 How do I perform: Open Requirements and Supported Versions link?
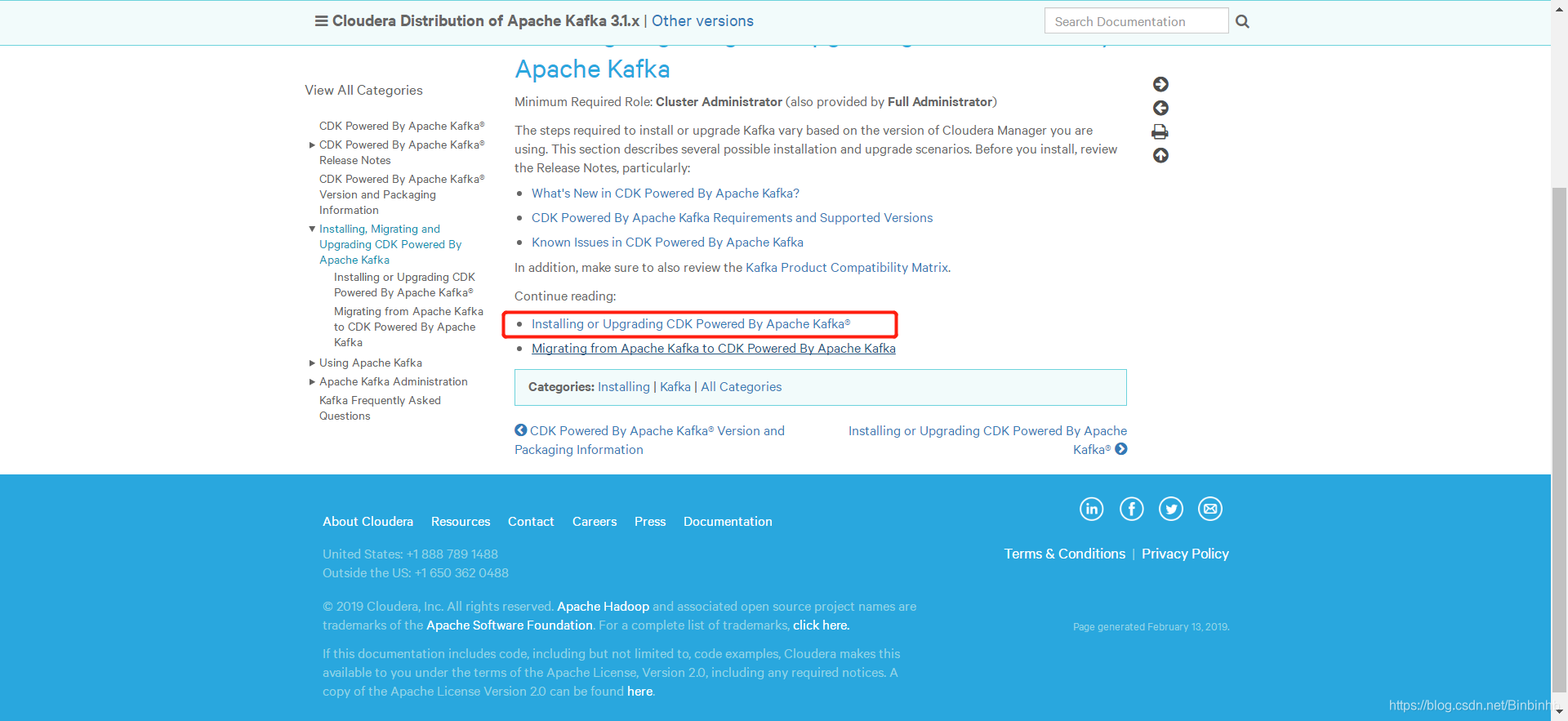[x=732, y=218]
